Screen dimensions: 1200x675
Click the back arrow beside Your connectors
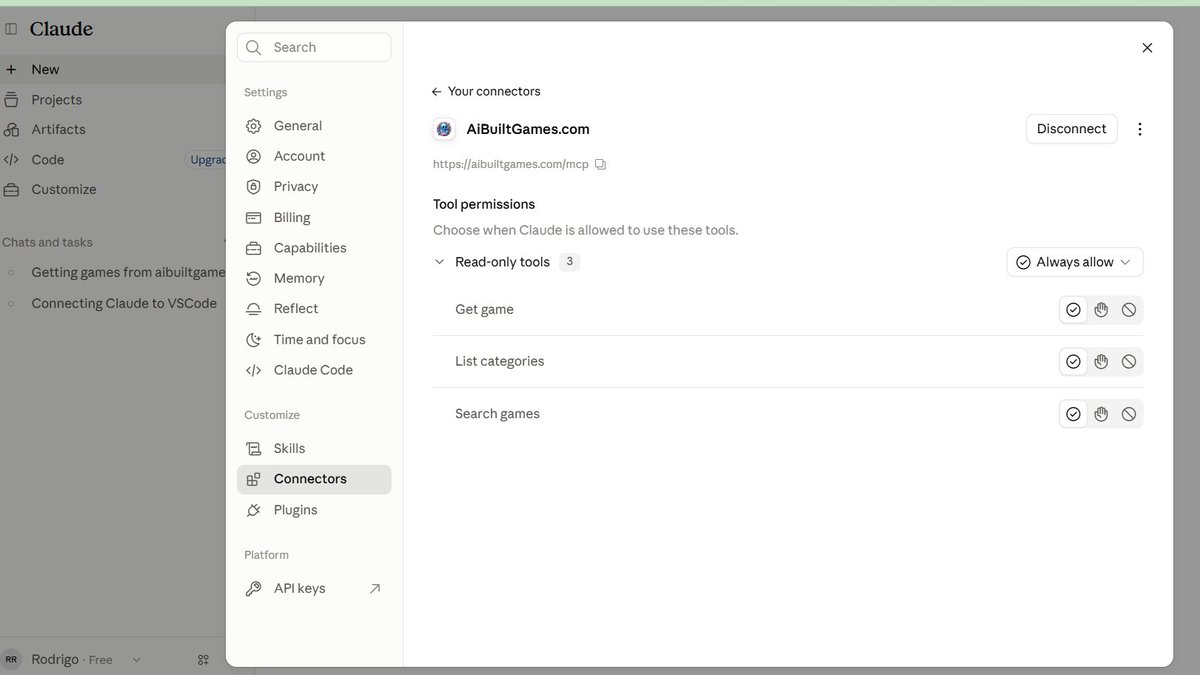(x=436, y=92)
